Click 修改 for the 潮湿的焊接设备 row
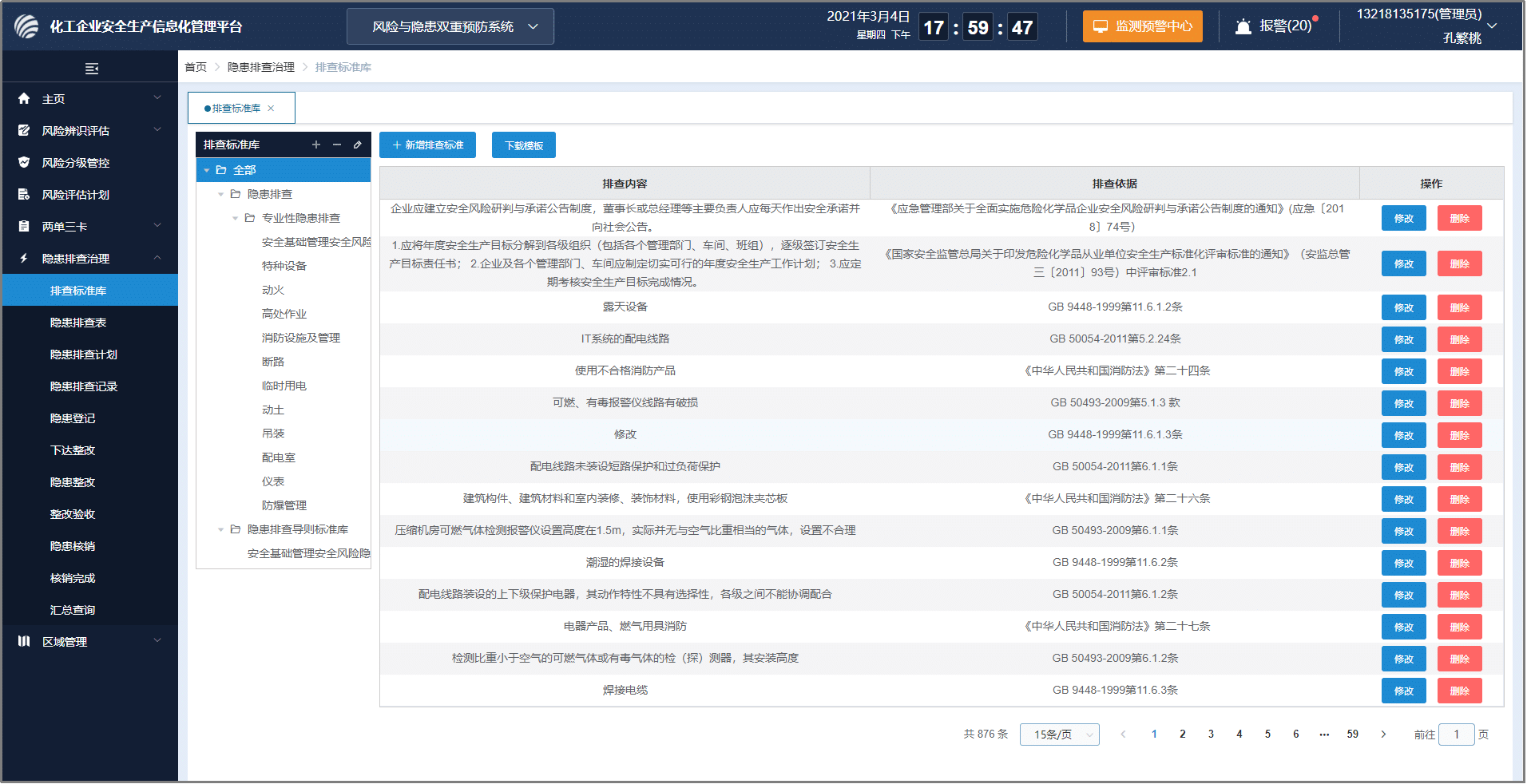1527x784 pixels. coord(1404,563)
